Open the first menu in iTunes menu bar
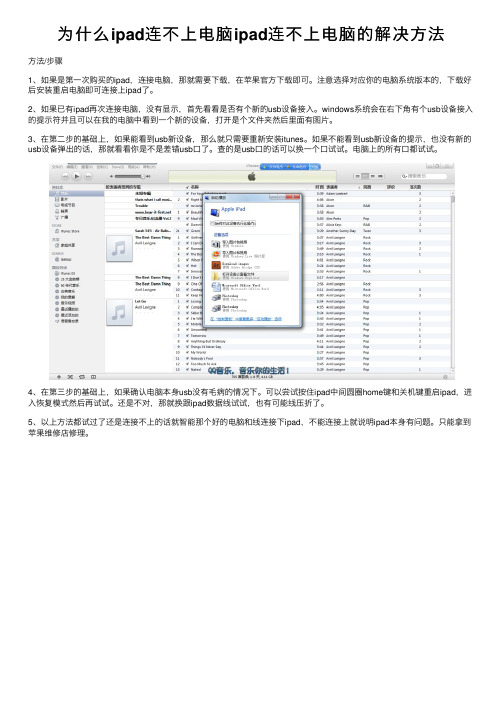Screen dimensions: 504x713 click(x=57, y=167)
